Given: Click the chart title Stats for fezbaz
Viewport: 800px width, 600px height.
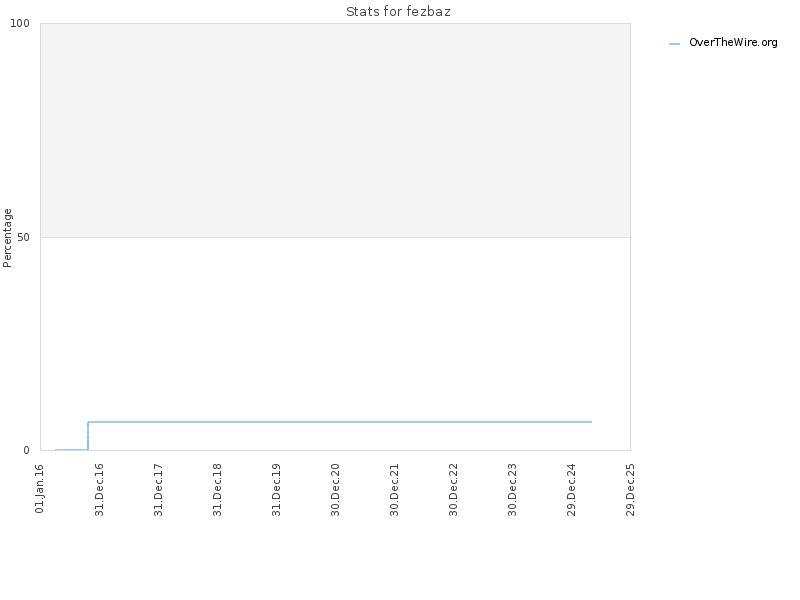Looking at the screenshot, I should (x=398, y=12).
